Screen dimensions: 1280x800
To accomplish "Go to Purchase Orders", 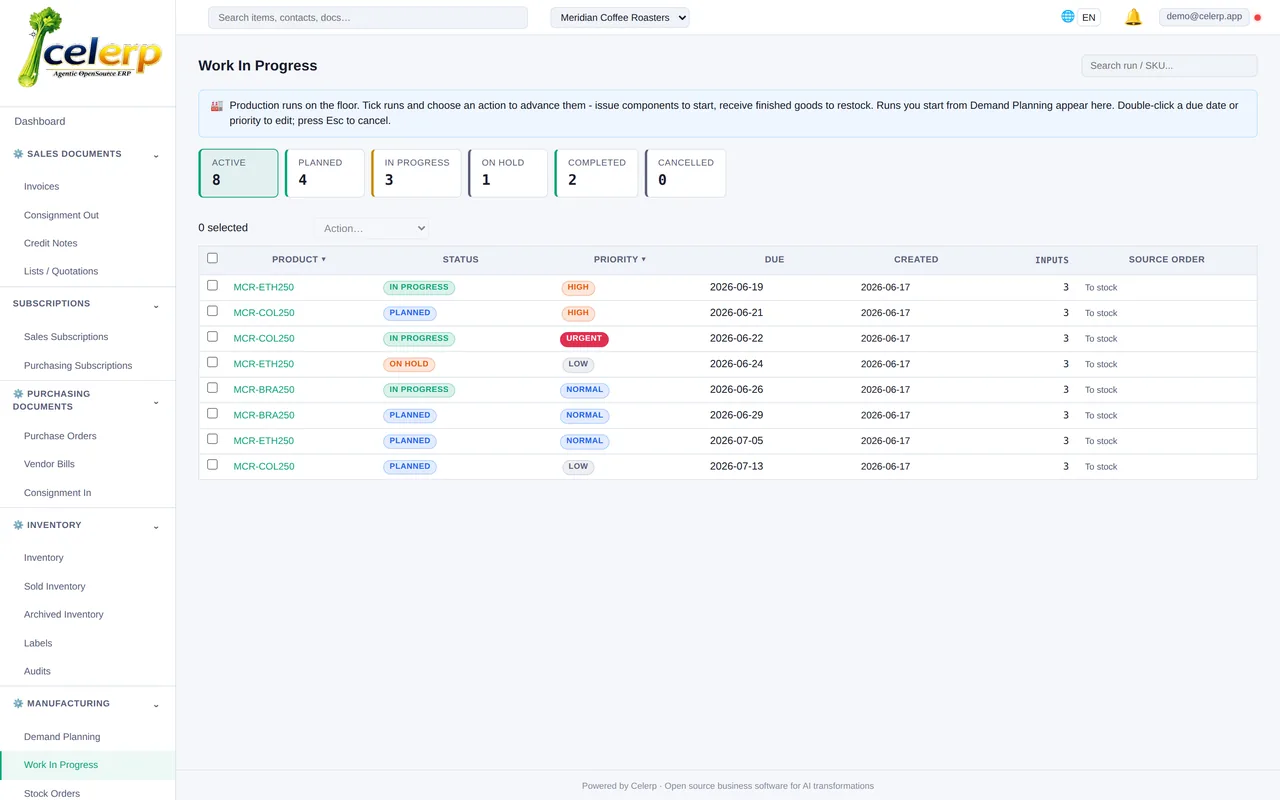I will pos(60,436).
